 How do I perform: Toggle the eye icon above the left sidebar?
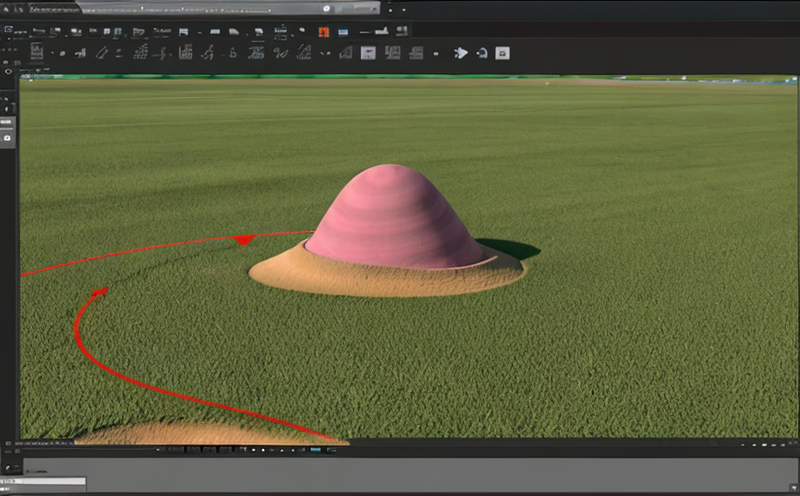8,72
